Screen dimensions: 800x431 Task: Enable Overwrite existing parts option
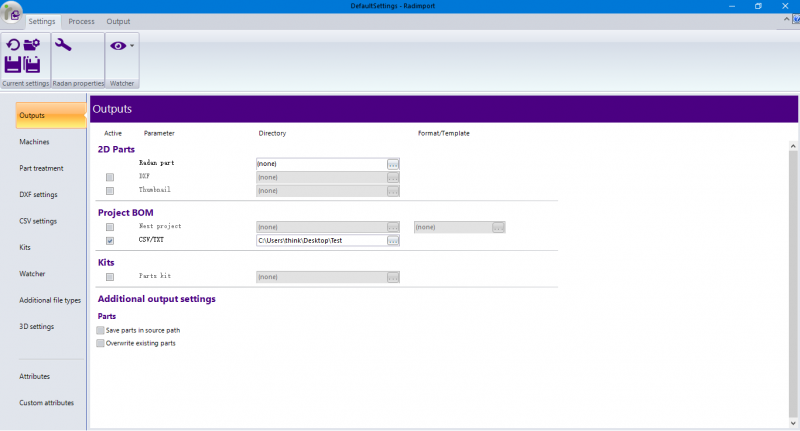coord(100,343)
